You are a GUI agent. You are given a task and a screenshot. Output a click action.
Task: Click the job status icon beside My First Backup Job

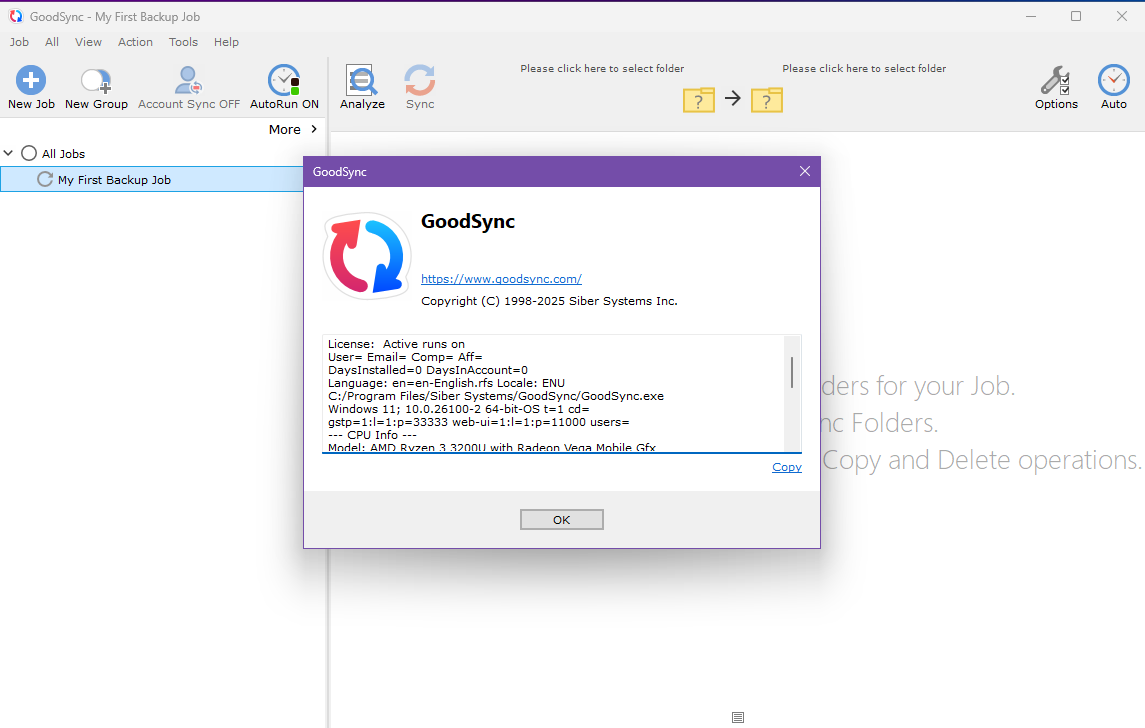pyautogui.click(x=45, y=180)
